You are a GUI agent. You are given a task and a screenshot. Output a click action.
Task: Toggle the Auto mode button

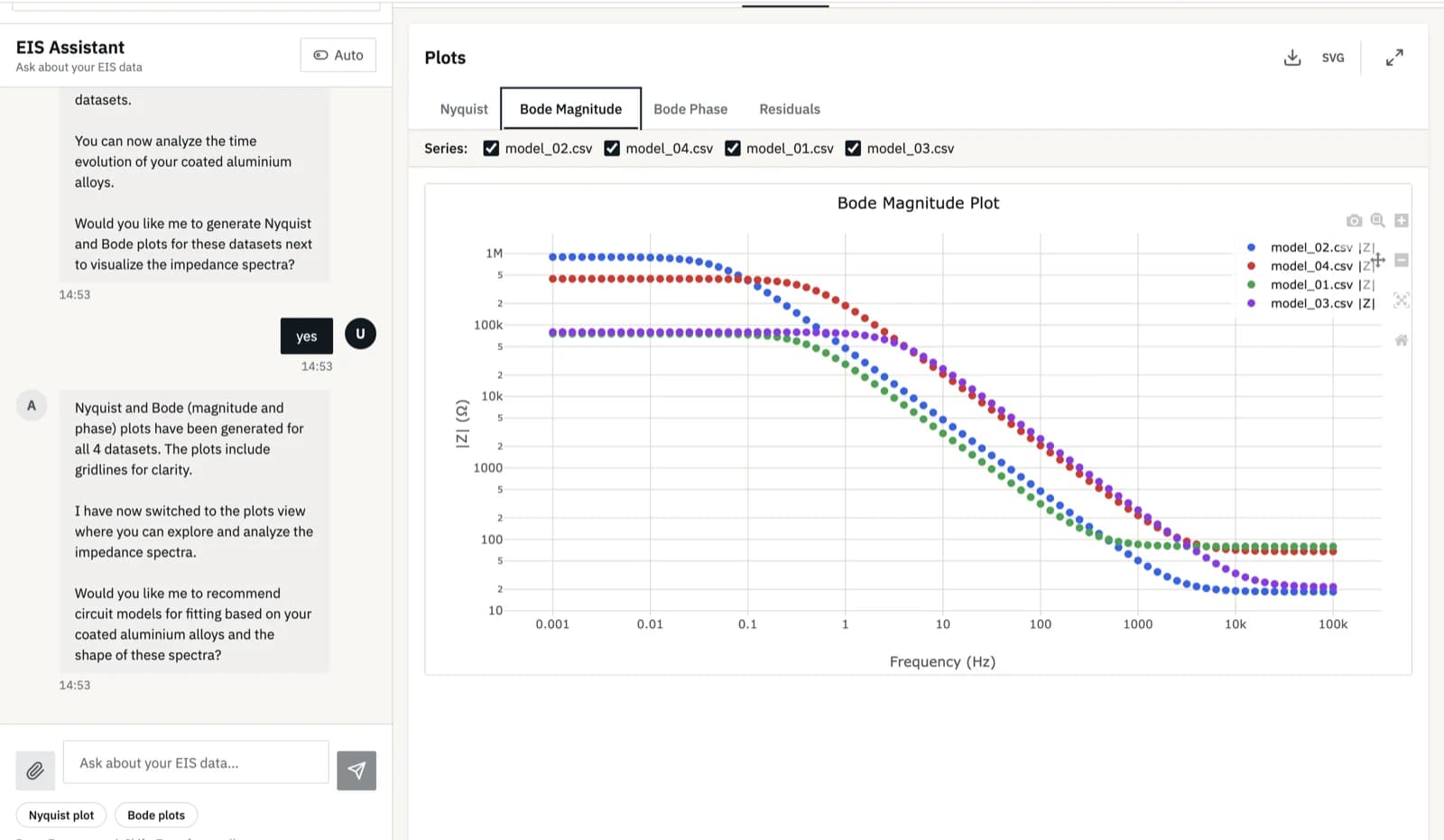pyautogui.click(x=338, y=55)
